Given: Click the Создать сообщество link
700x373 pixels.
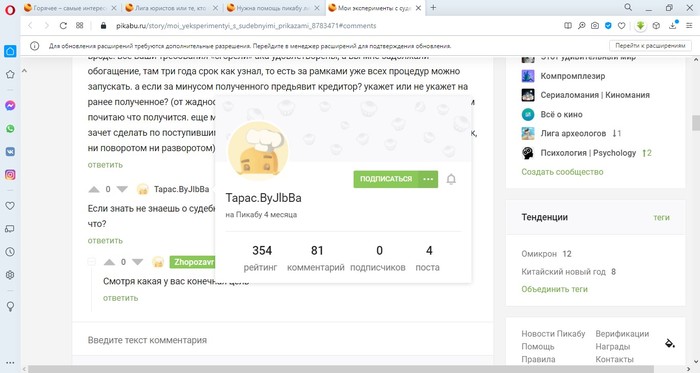Looking at the screenshot, I should tap(562, 172).
